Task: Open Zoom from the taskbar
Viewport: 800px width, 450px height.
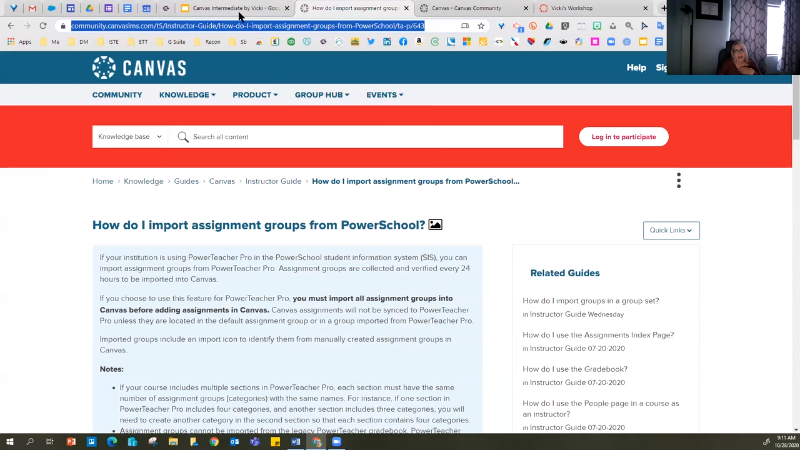Action: click(337, 442)
